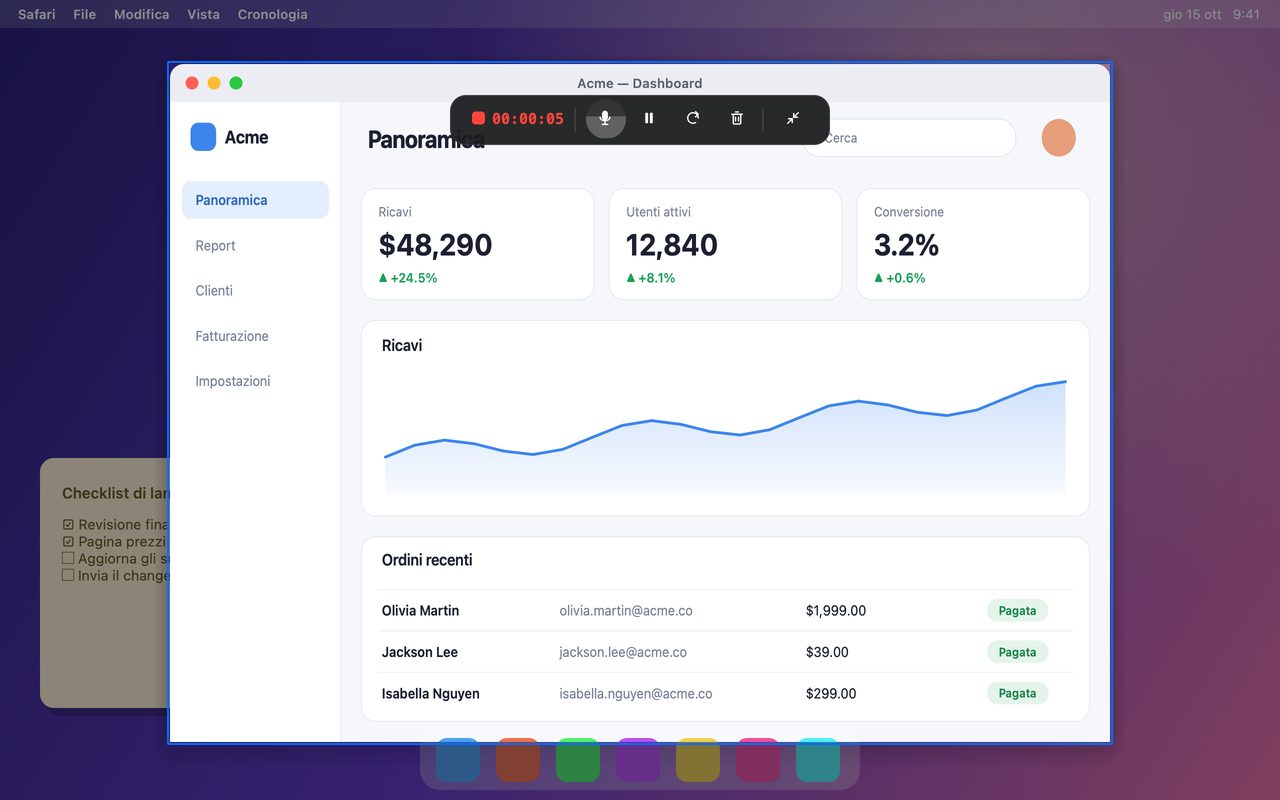Navigate to Fatturazione
1280x800 pixels.
pos(255,336)
